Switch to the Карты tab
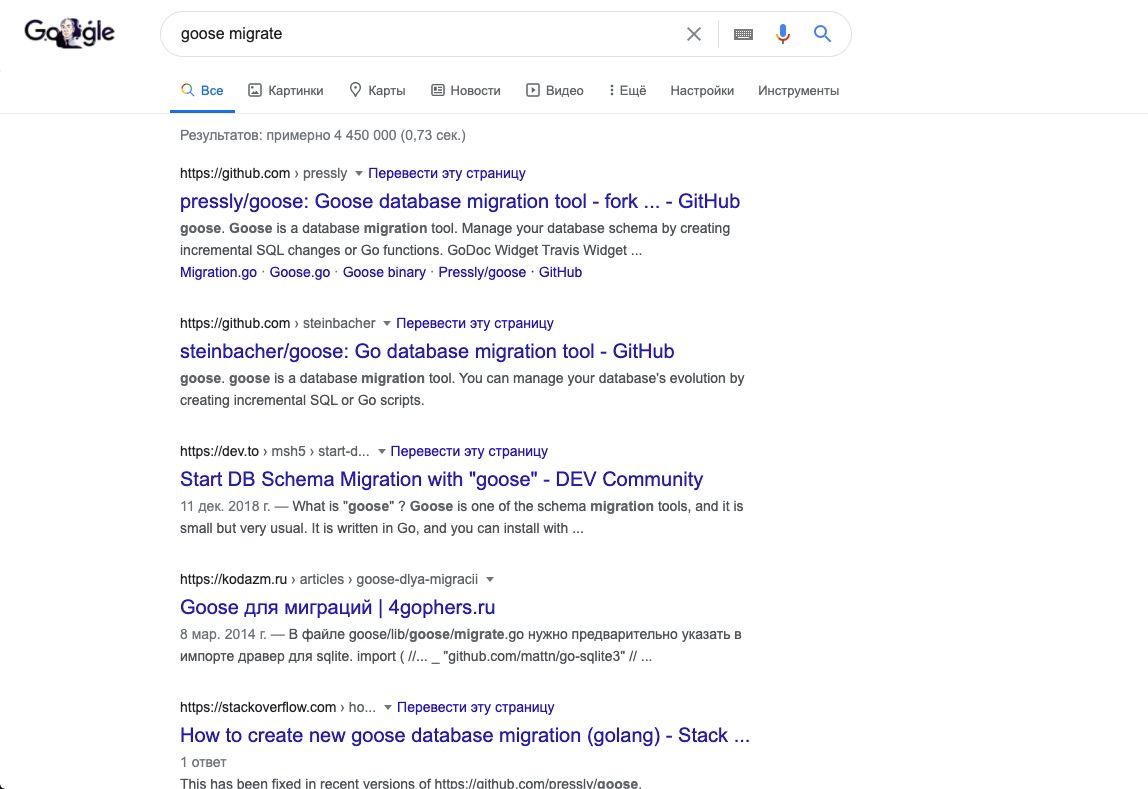 coord(377,91)
